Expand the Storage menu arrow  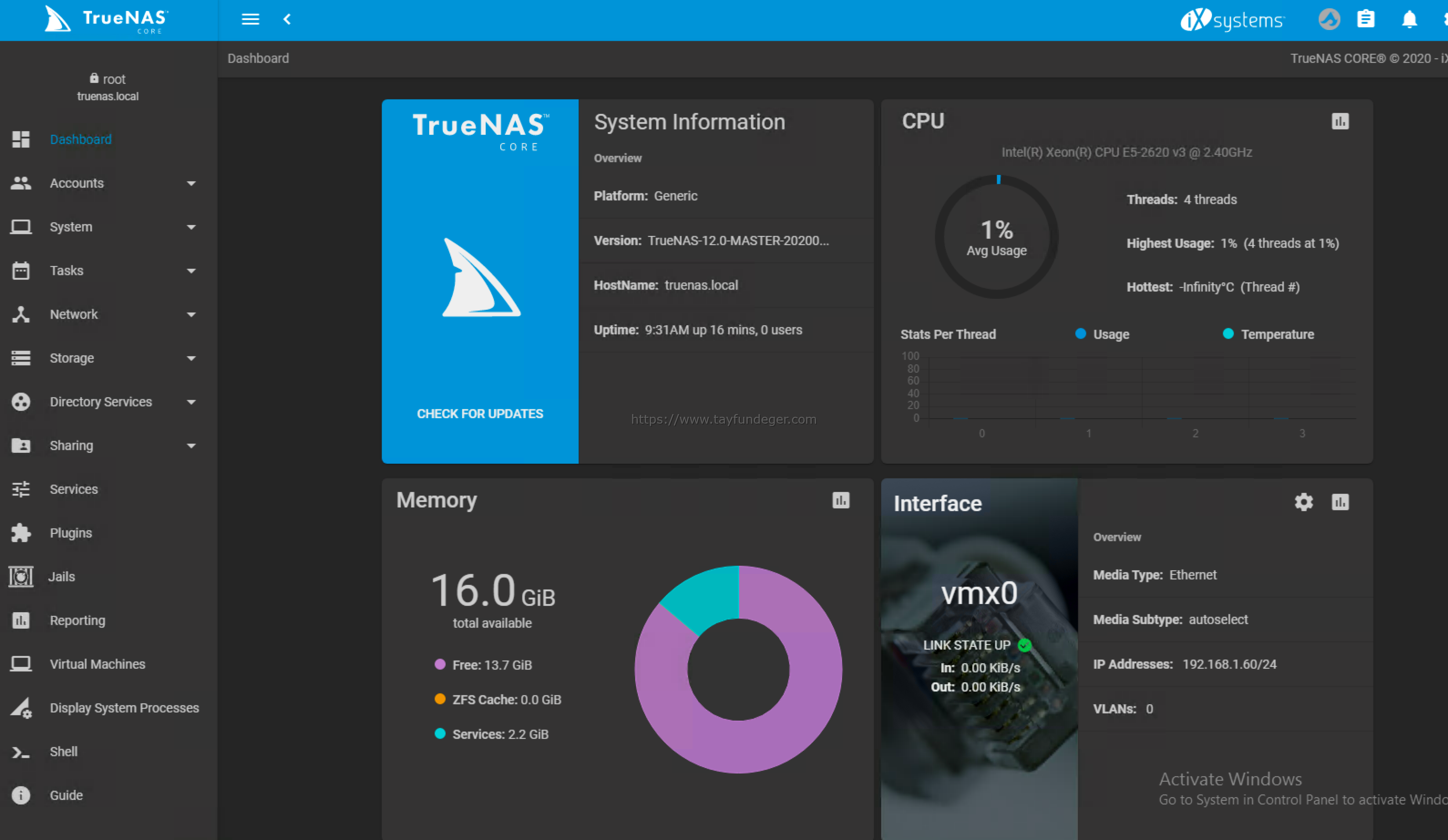click(x=191, y=358)
